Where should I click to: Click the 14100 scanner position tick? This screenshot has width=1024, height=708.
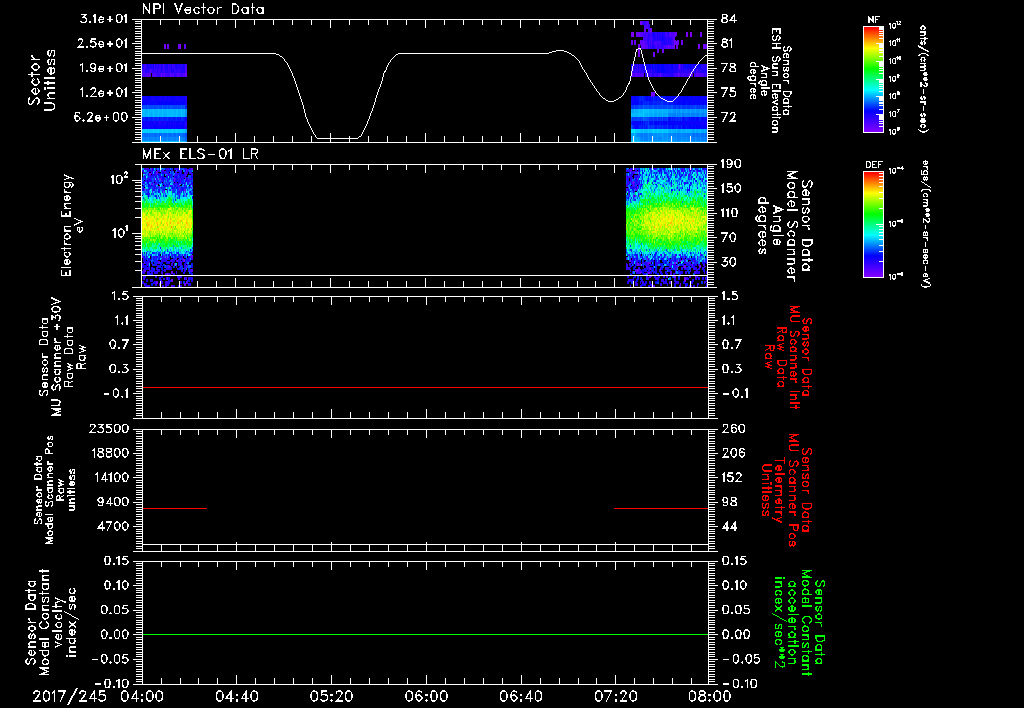[108, 477]
